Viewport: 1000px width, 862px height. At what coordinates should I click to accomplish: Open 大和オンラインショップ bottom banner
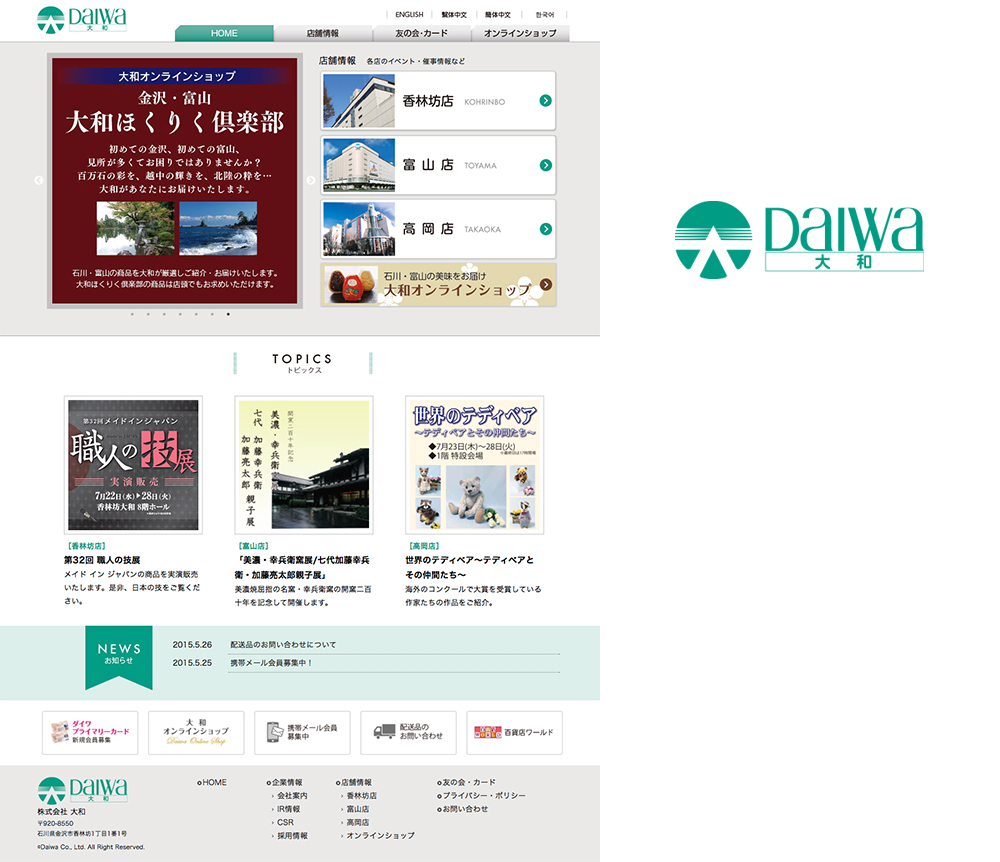click(x=196, y=733)
